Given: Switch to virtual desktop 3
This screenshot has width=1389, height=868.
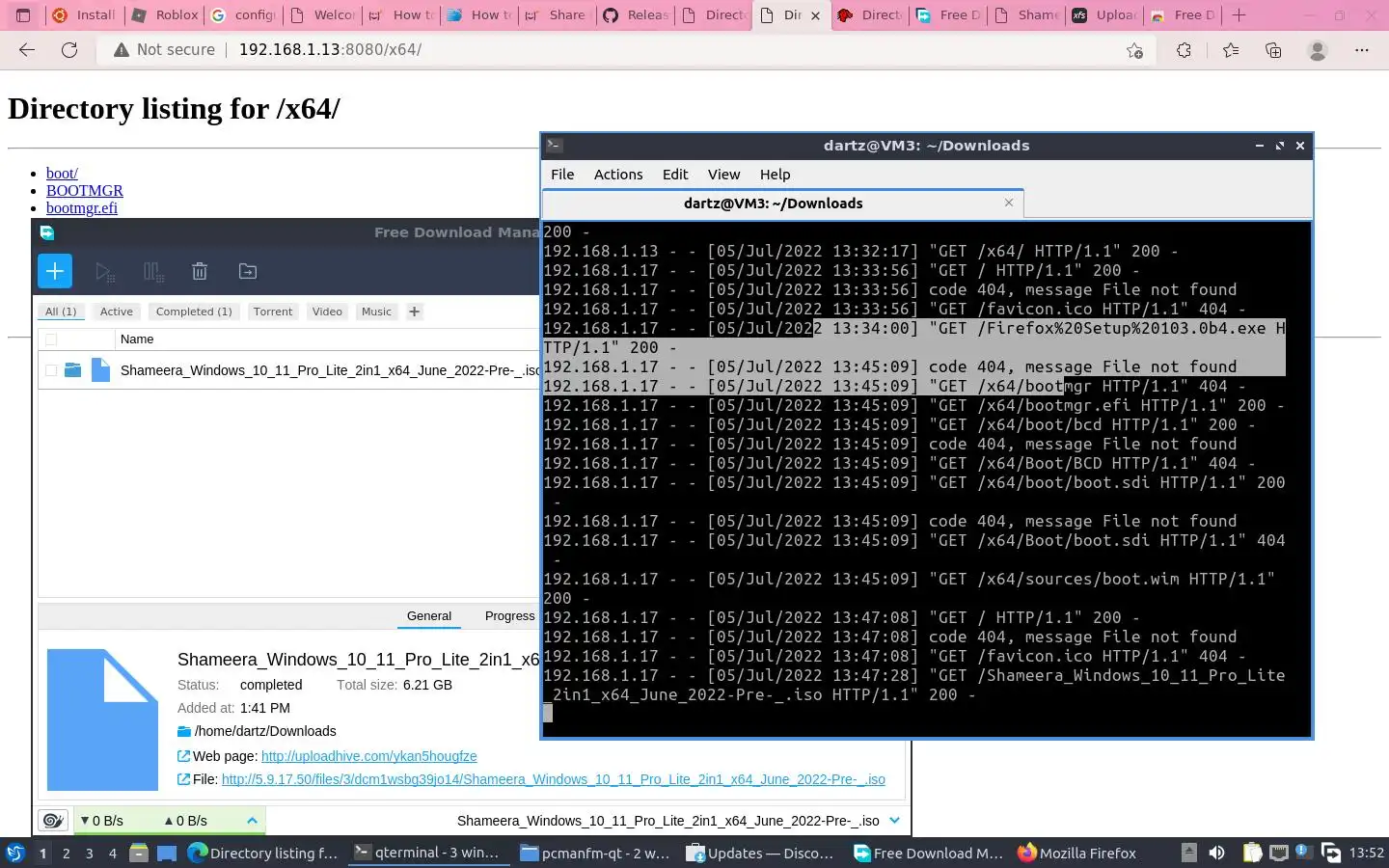Looking at the screenshot, I should point(90,854).
